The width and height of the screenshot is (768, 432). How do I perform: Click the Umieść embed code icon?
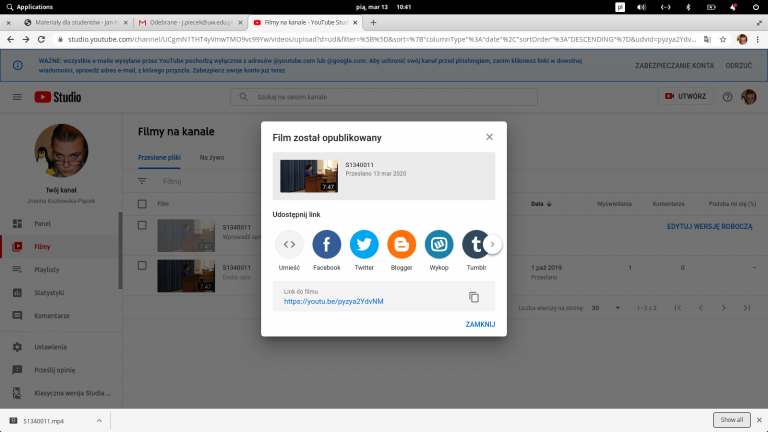click(x=289, y=244)
